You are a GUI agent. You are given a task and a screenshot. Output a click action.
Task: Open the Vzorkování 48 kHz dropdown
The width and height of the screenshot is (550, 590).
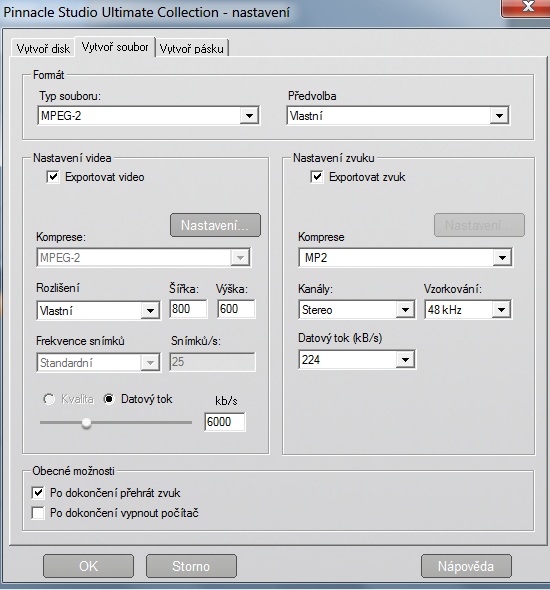pos(468,309)
